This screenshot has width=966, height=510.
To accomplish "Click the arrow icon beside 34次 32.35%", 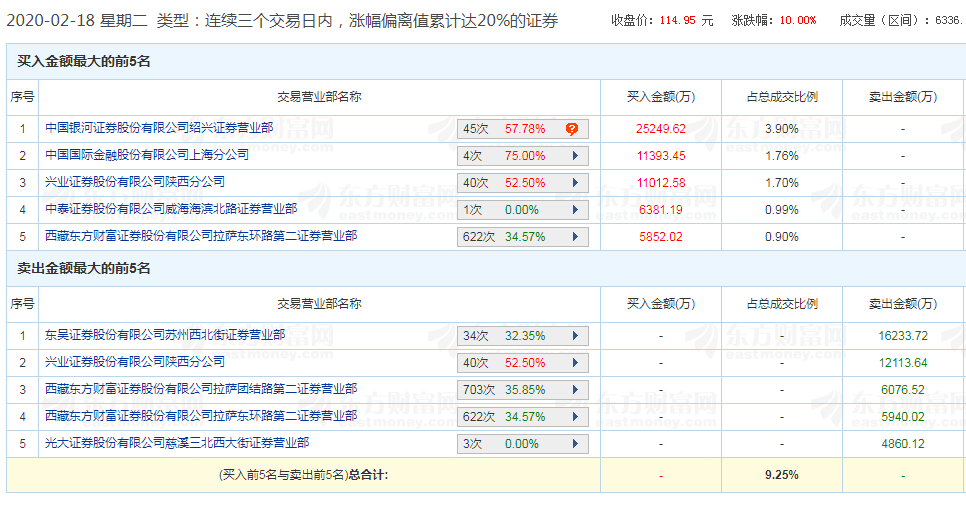I will click(x=575, y=336).
